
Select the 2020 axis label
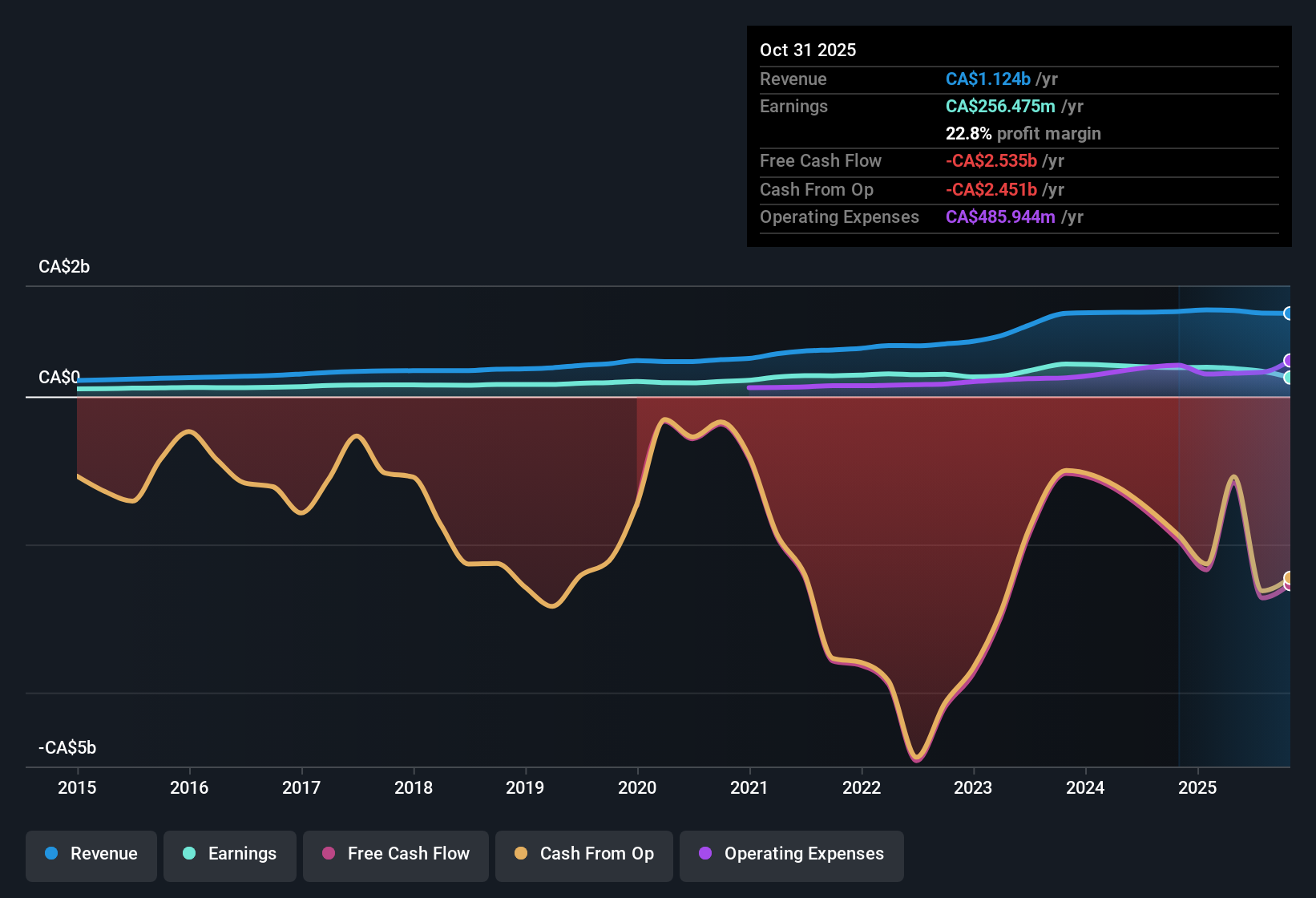637,788
